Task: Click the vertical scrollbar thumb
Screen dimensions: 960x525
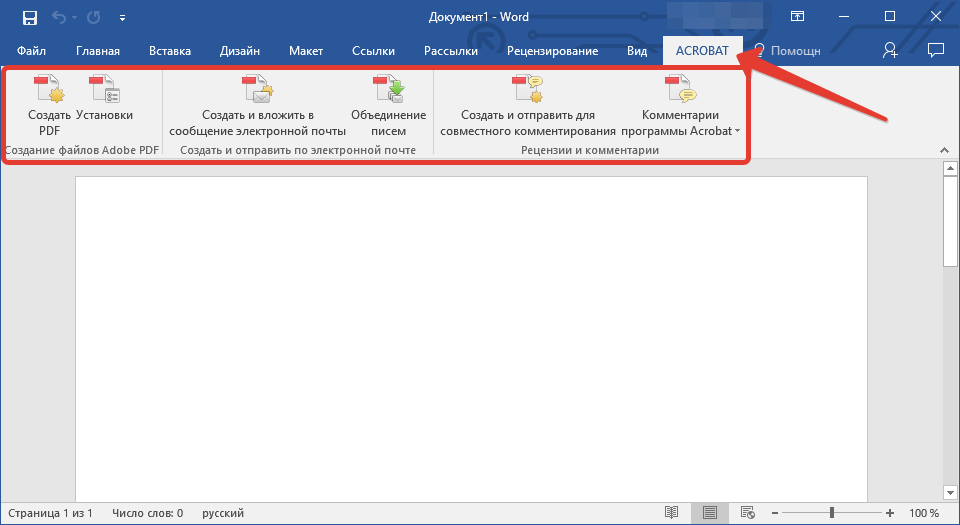Action: 950,220
